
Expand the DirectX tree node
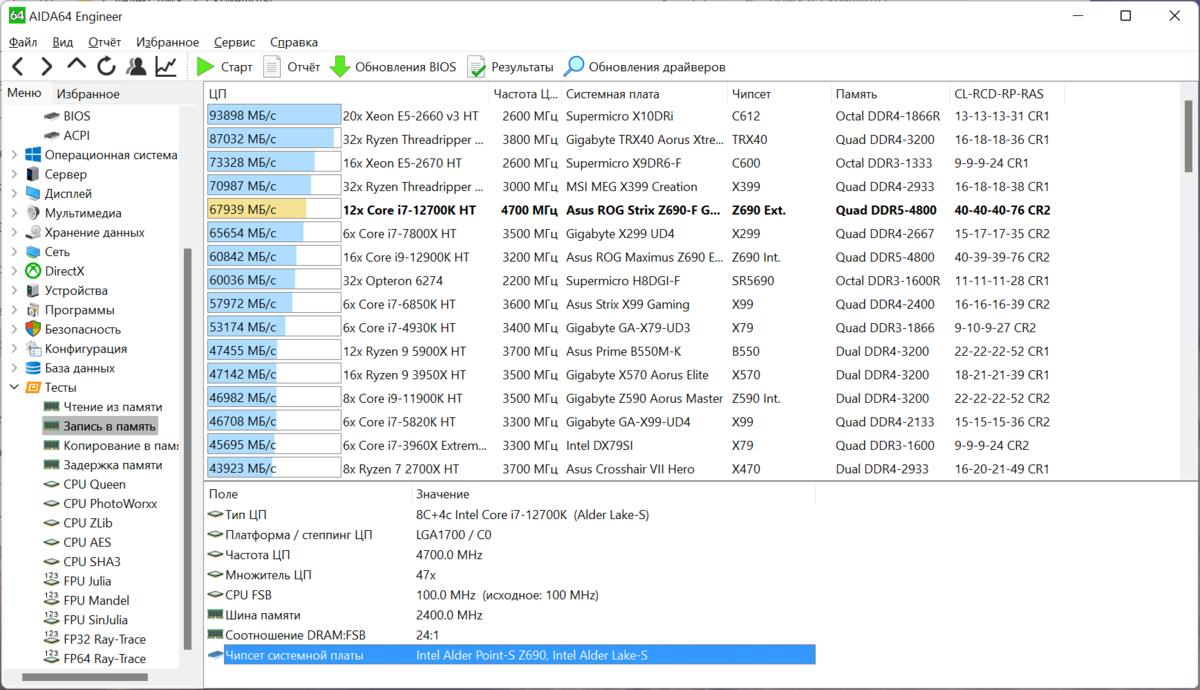(x=14, y=271)
